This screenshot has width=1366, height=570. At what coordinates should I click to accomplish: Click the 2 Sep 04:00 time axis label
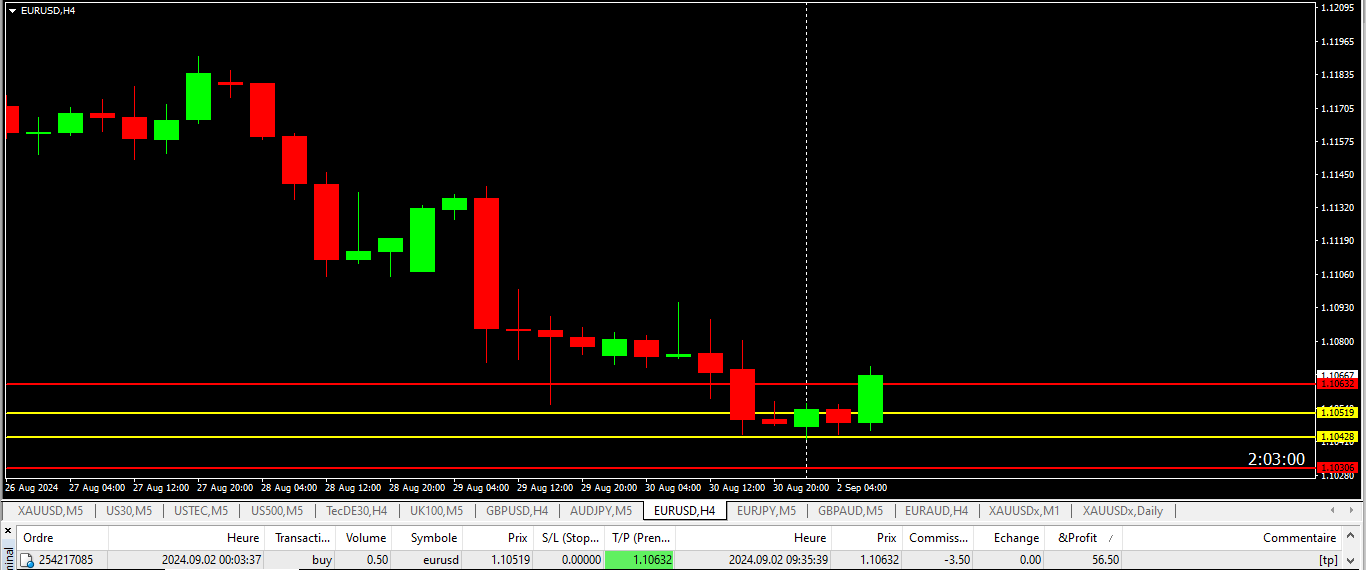click(x=862, y=488)
